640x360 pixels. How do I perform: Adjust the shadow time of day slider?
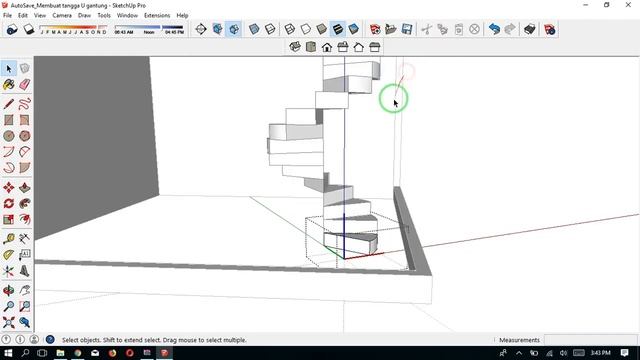pos(149,30)
